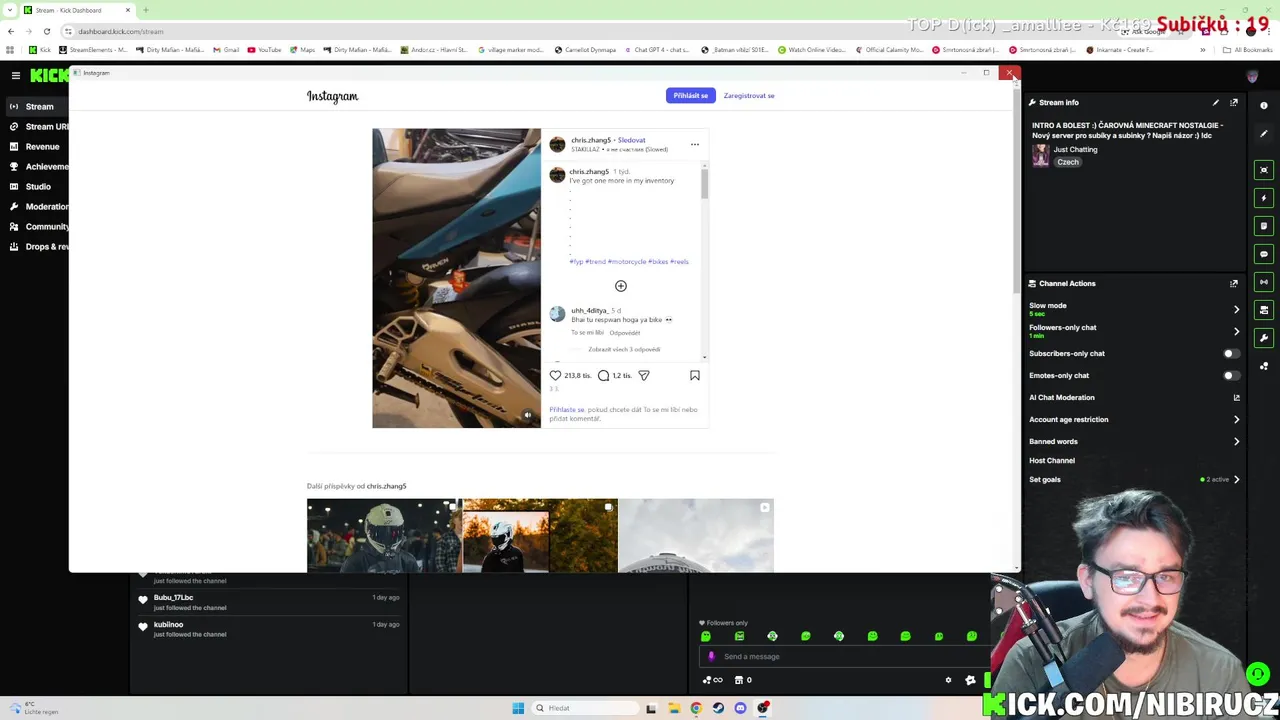
Task: Load more comments with plus circle
Action: [620, 286]
